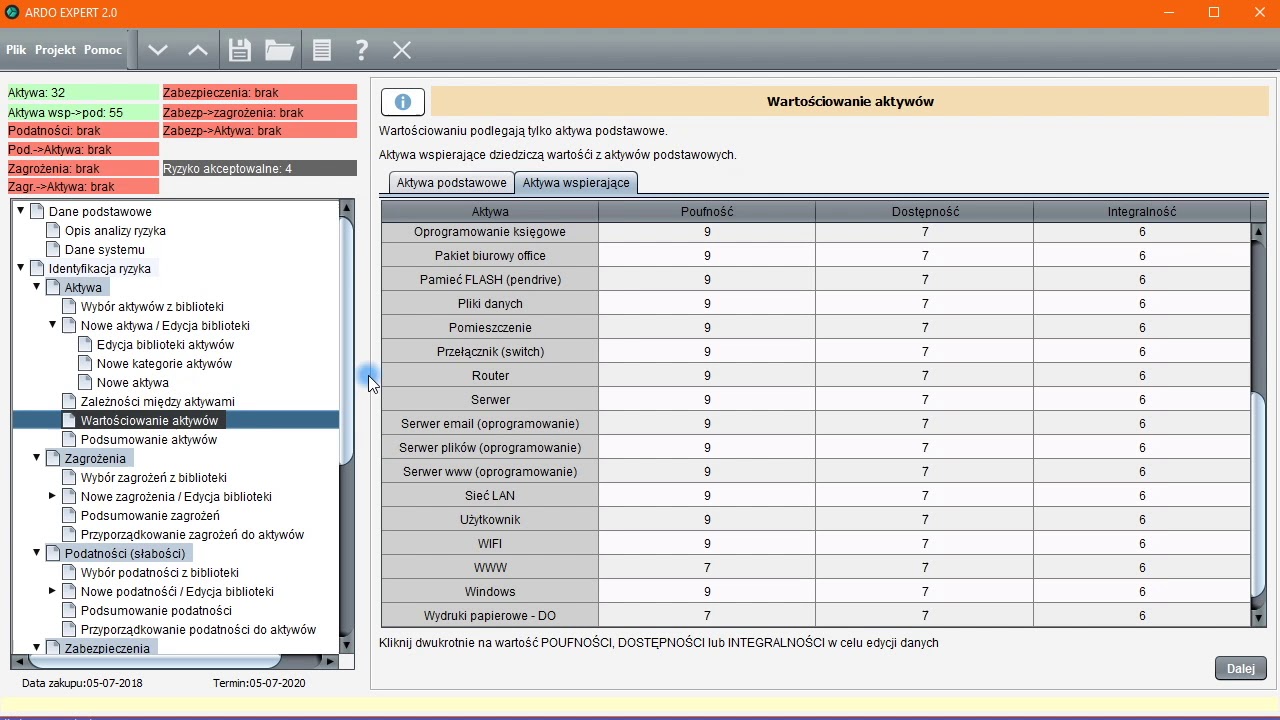Select the Nowe aktywa leaf item
1280x720 pixels.
tap(132, 382)
